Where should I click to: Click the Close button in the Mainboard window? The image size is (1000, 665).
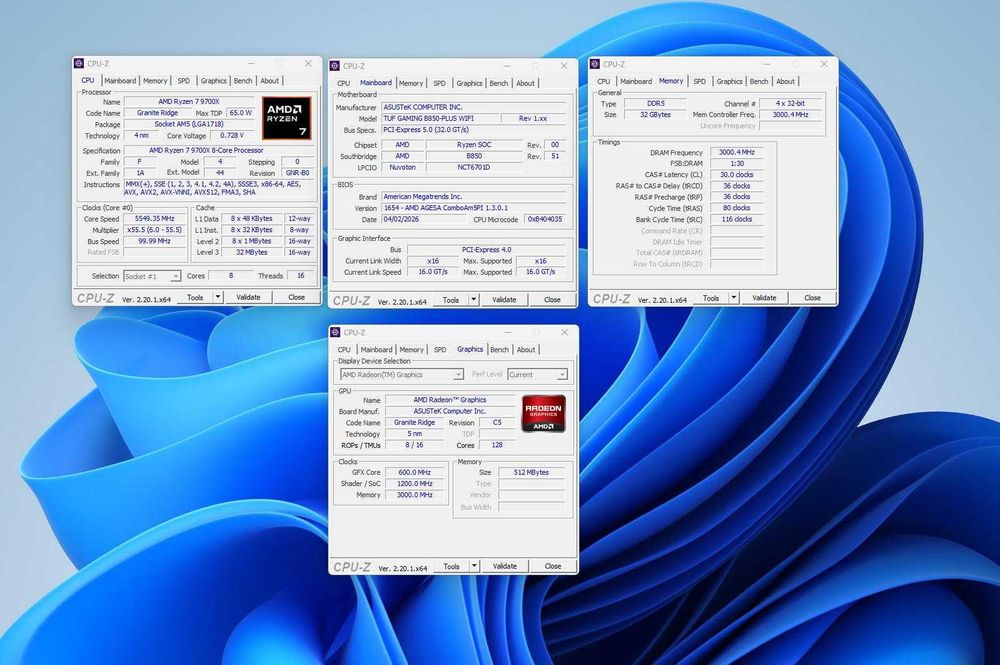coord(552,299)
